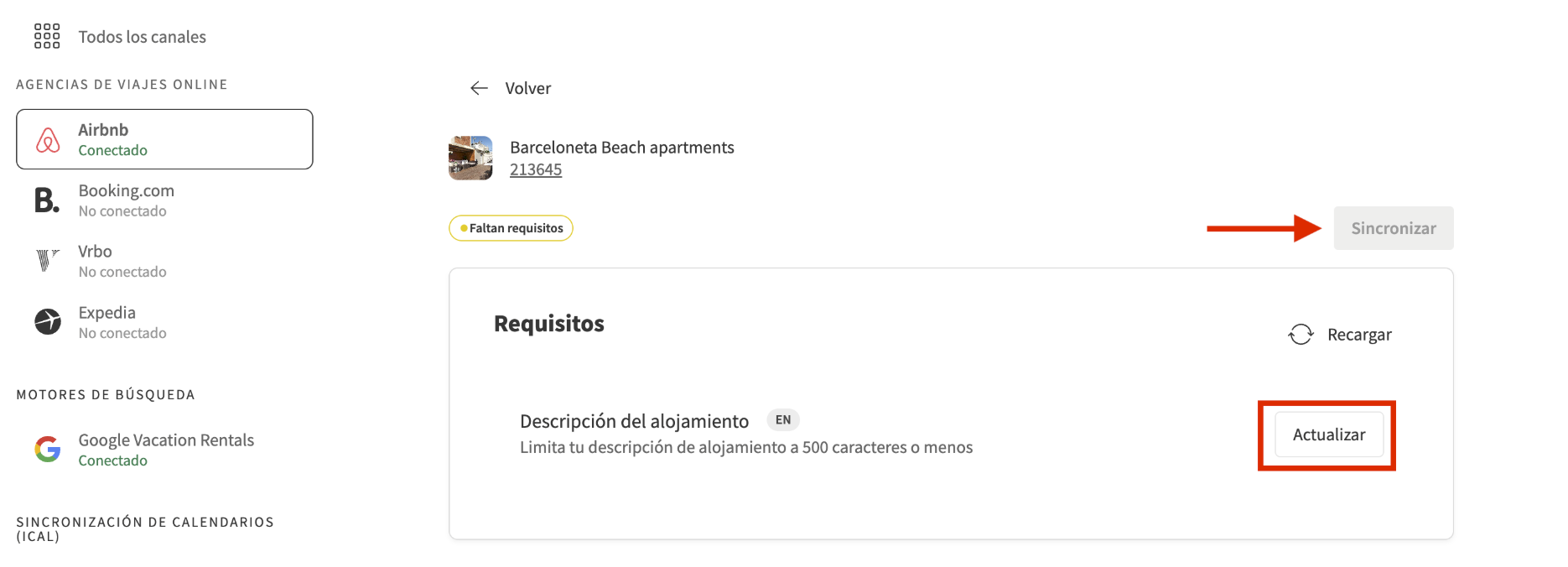The width and height of the screenshot is (1568, 567).
Task: Open listing ID 213645 link
Action: 536,169
